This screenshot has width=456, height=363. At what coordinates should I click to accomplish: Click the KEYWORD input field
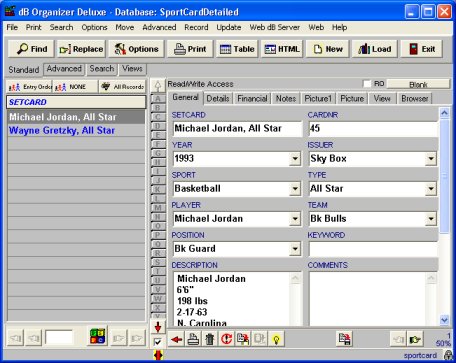point(373,249)
